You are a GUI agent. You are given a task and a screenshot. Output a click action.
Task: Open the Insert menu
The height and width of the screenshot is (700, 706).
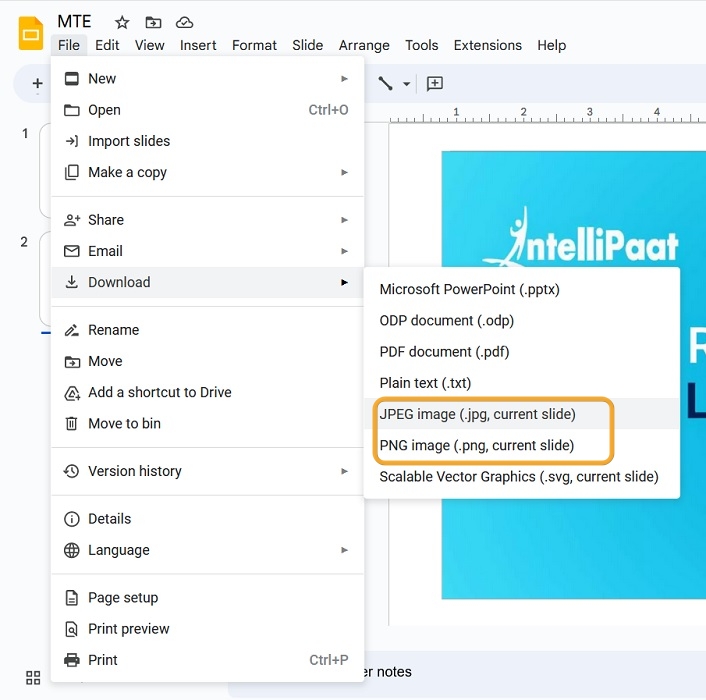(198, 45)
